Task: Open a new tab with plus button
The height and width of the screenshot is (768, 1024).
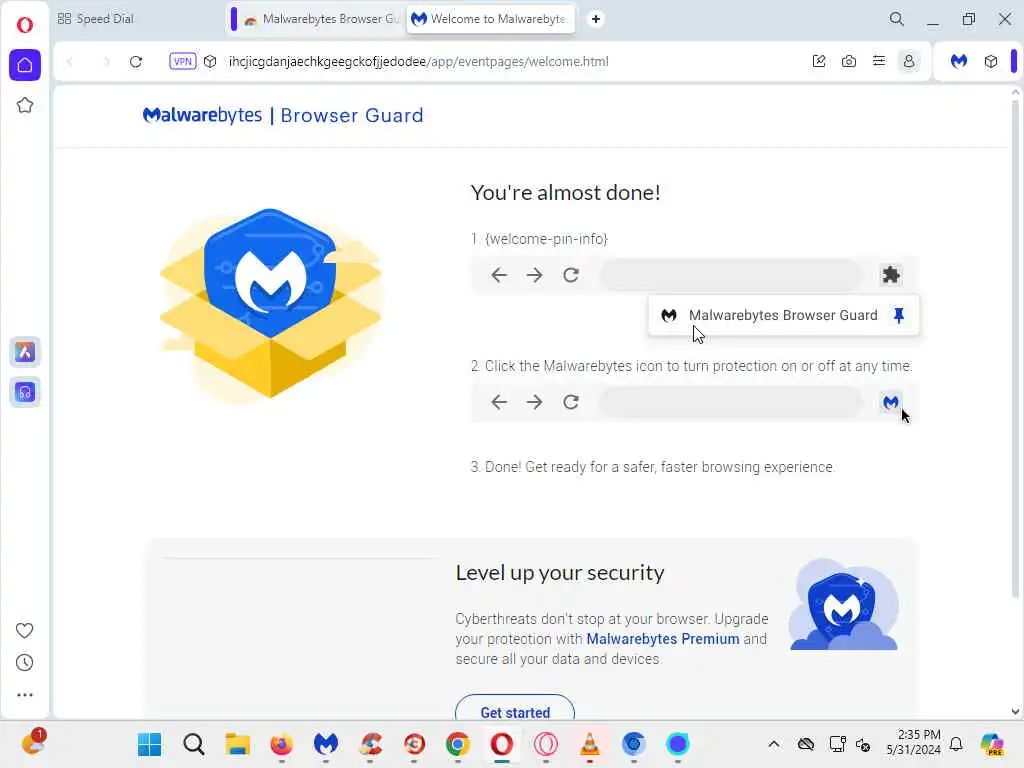Action: coord(596,19)
